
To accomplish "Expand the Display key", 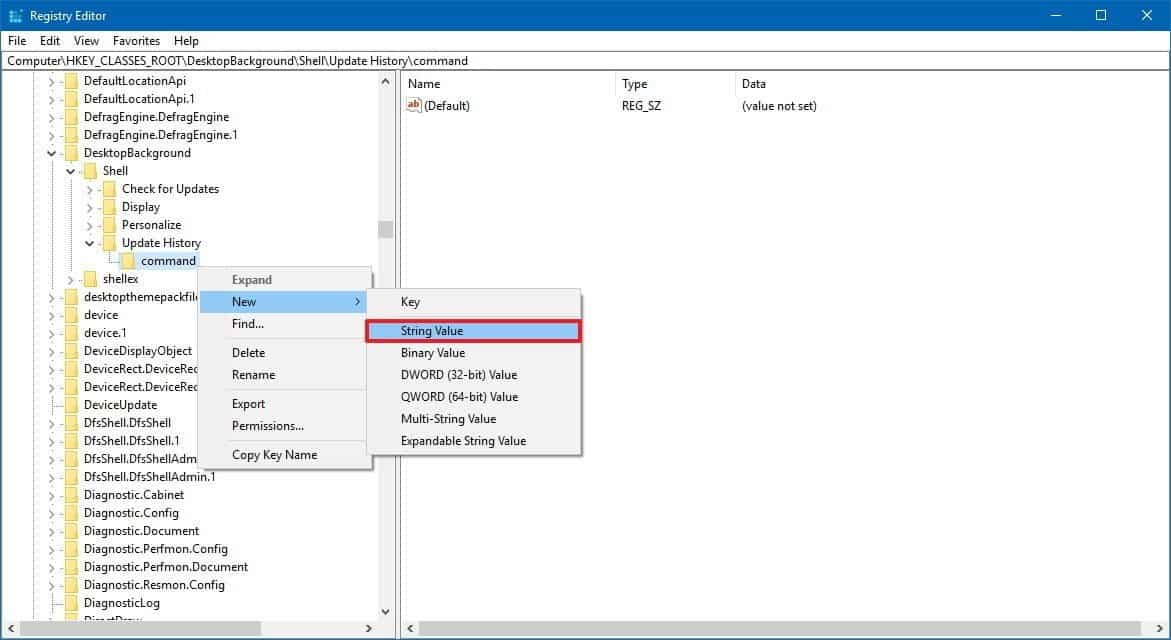I will point(90,207).
